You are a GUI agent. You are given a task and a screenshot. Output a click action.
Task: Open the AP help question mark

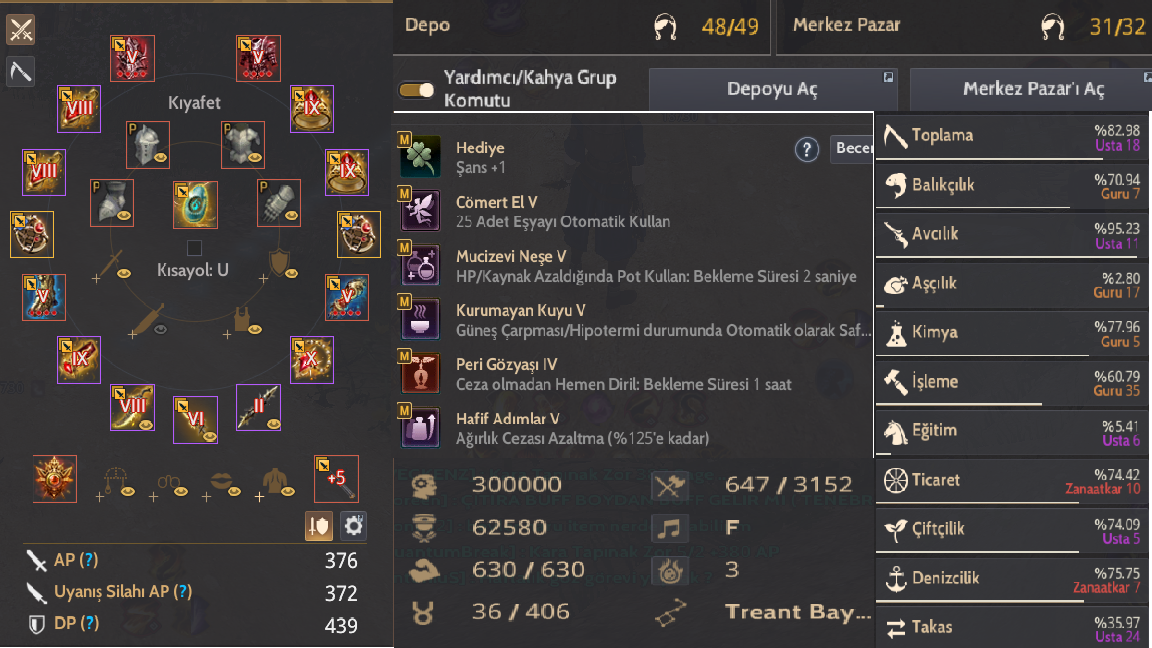[89, 561]
